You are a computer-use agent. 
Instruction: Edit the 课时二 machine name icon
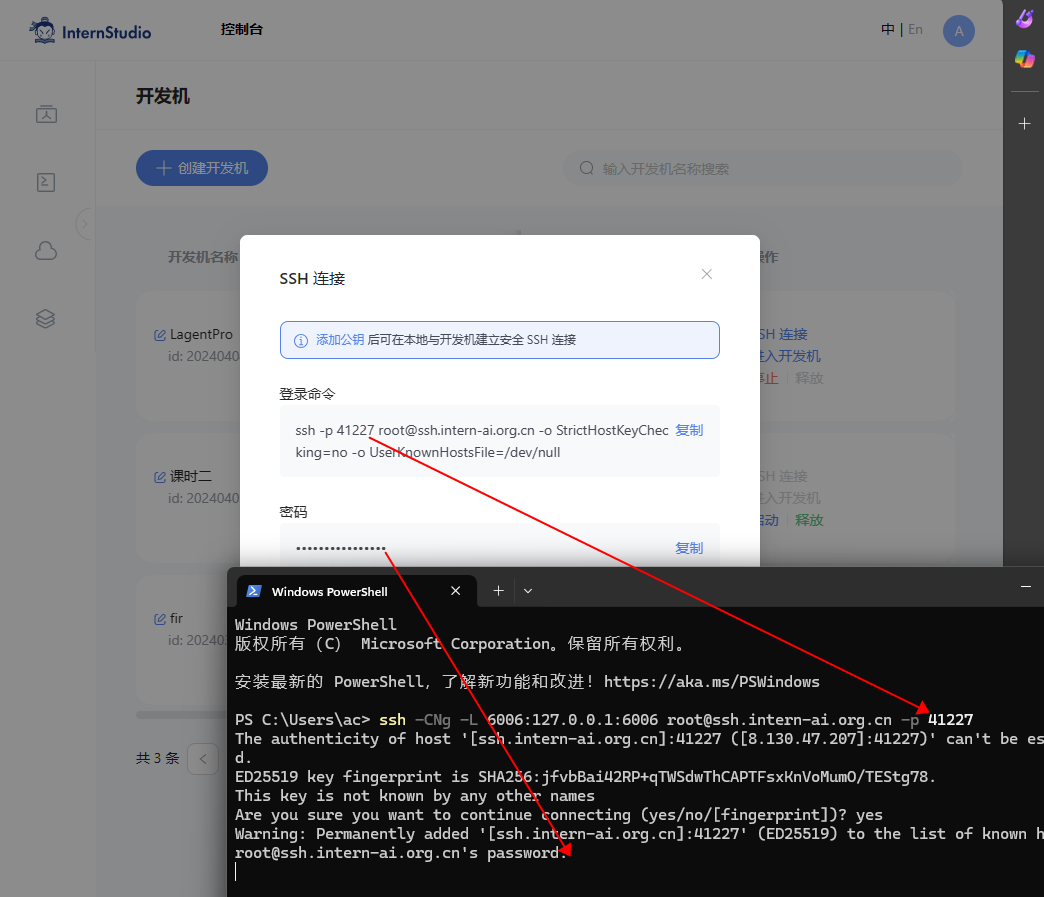[x=160, y=477]
